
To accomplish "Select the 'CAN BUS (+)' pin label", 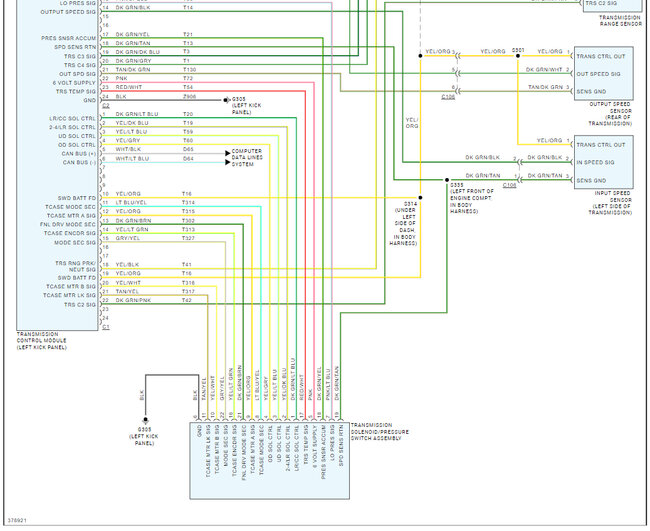I will pyautogui.click(x=79, y=154).
